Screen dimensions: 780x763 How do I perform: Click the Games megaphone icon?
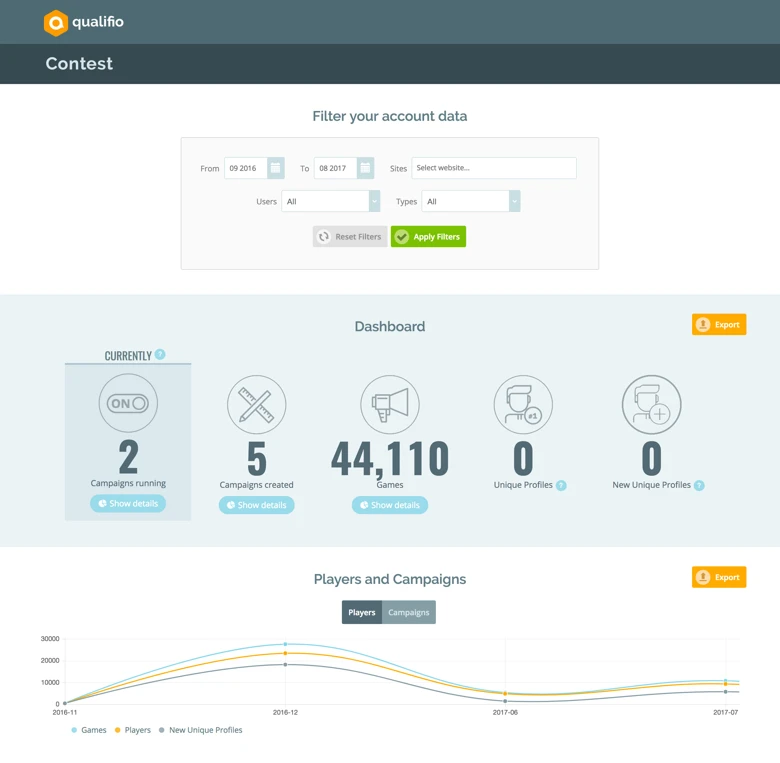pos(390,404)
